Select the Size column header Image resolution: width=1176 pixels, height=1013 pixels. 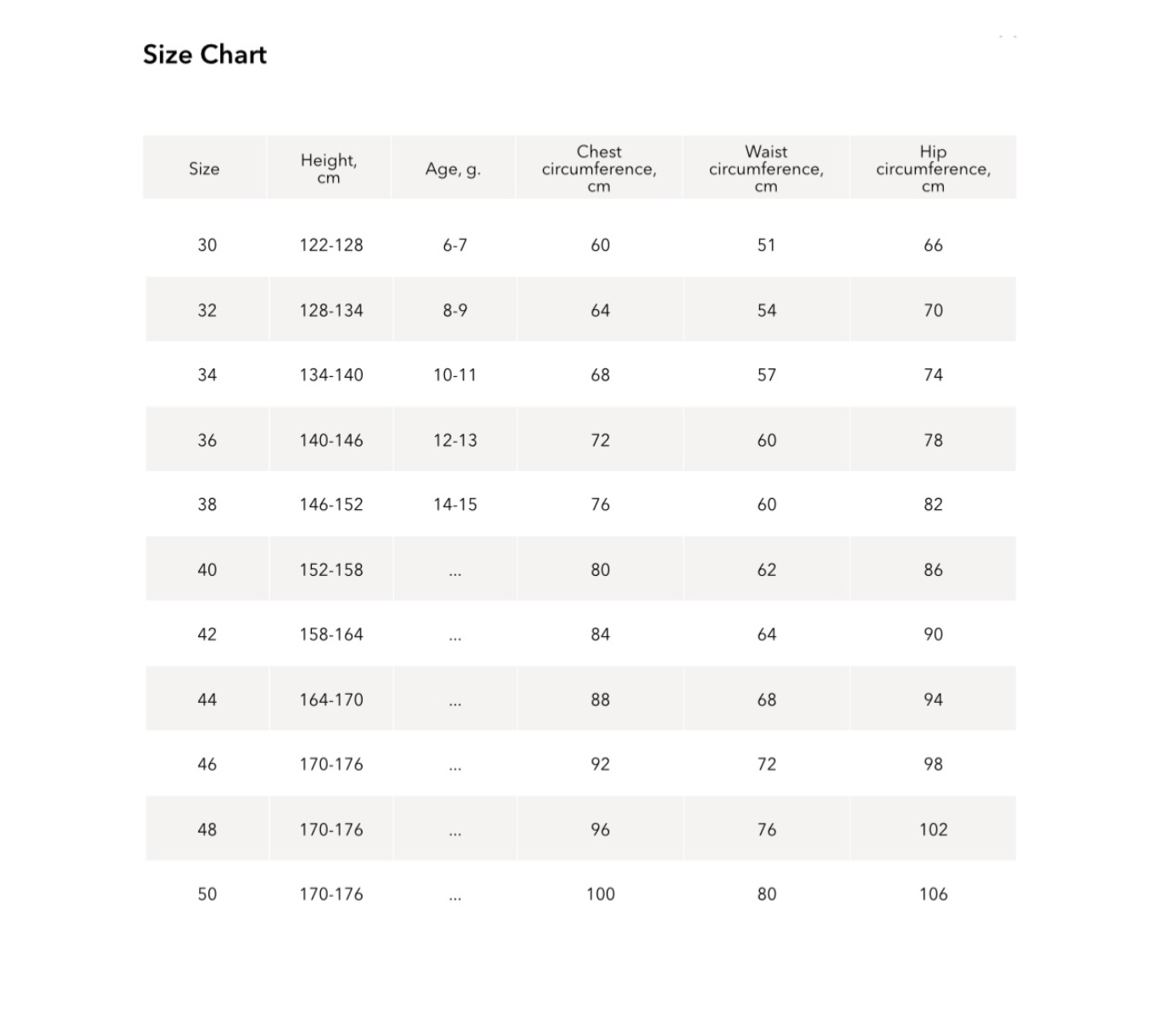[x=204, y=169]
